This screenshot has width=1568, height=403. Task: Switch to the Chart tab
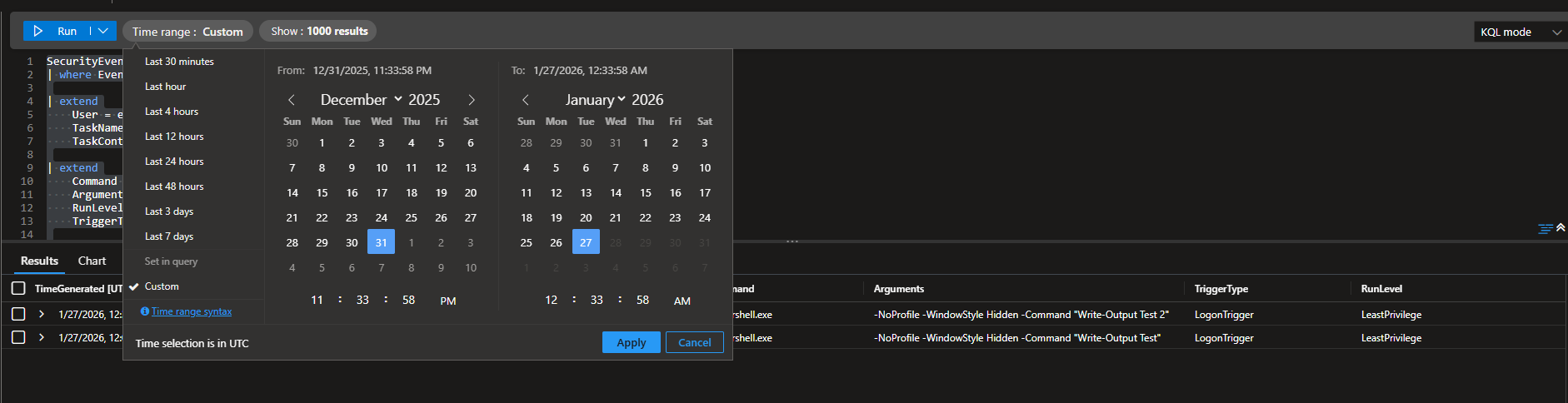click(92, 261)
